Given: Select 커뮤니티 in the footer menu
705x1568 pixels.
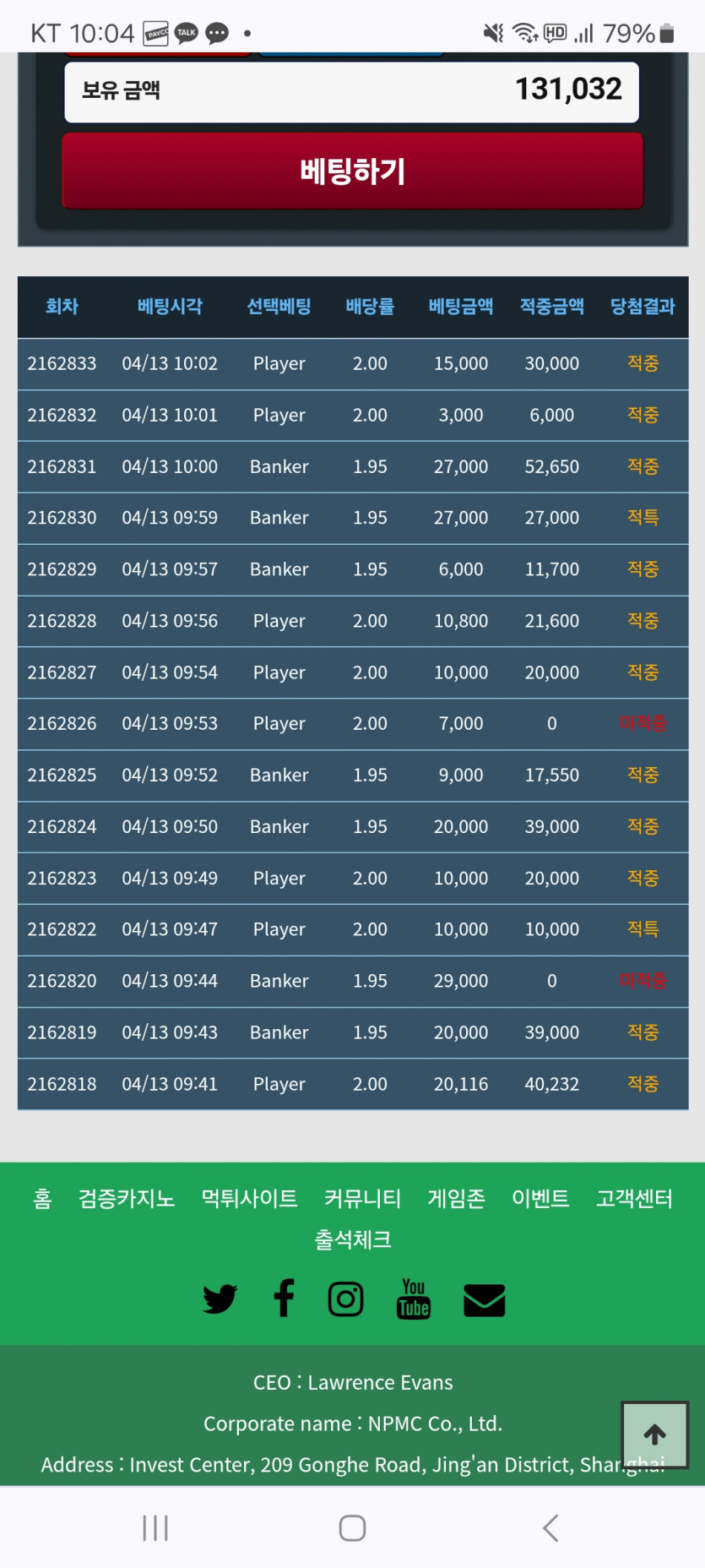Looking at the screenshot, I should 362,1198.
